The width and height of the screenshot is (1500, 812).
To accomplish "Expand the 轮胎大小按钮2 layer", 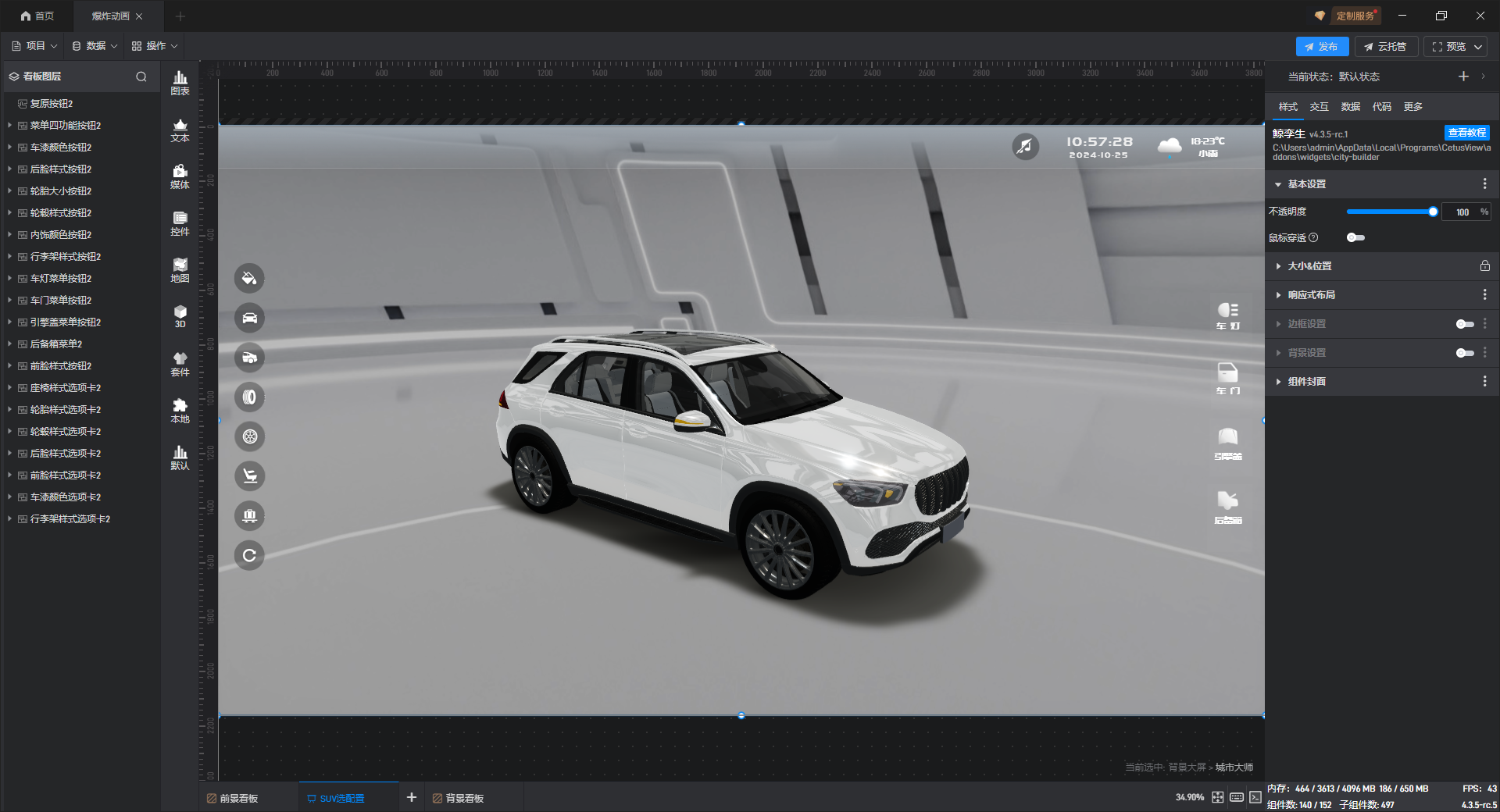I will click(9, 191).
